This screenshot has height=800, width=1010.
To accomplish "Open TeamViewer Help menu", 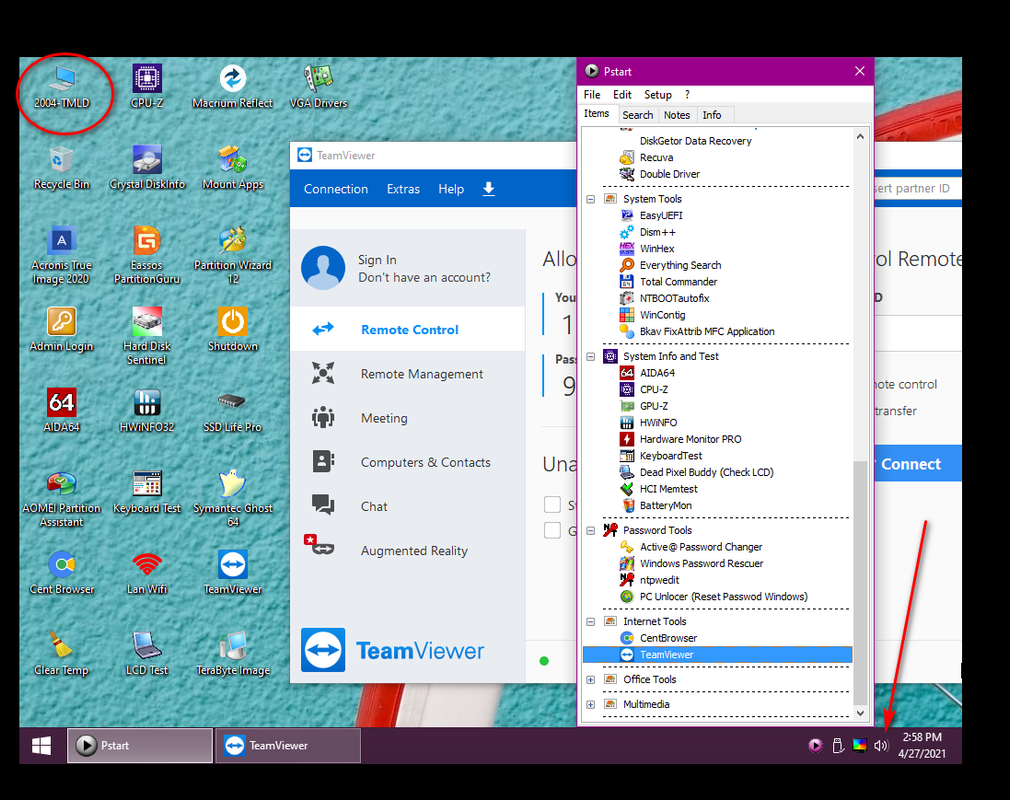I will 451,189.
